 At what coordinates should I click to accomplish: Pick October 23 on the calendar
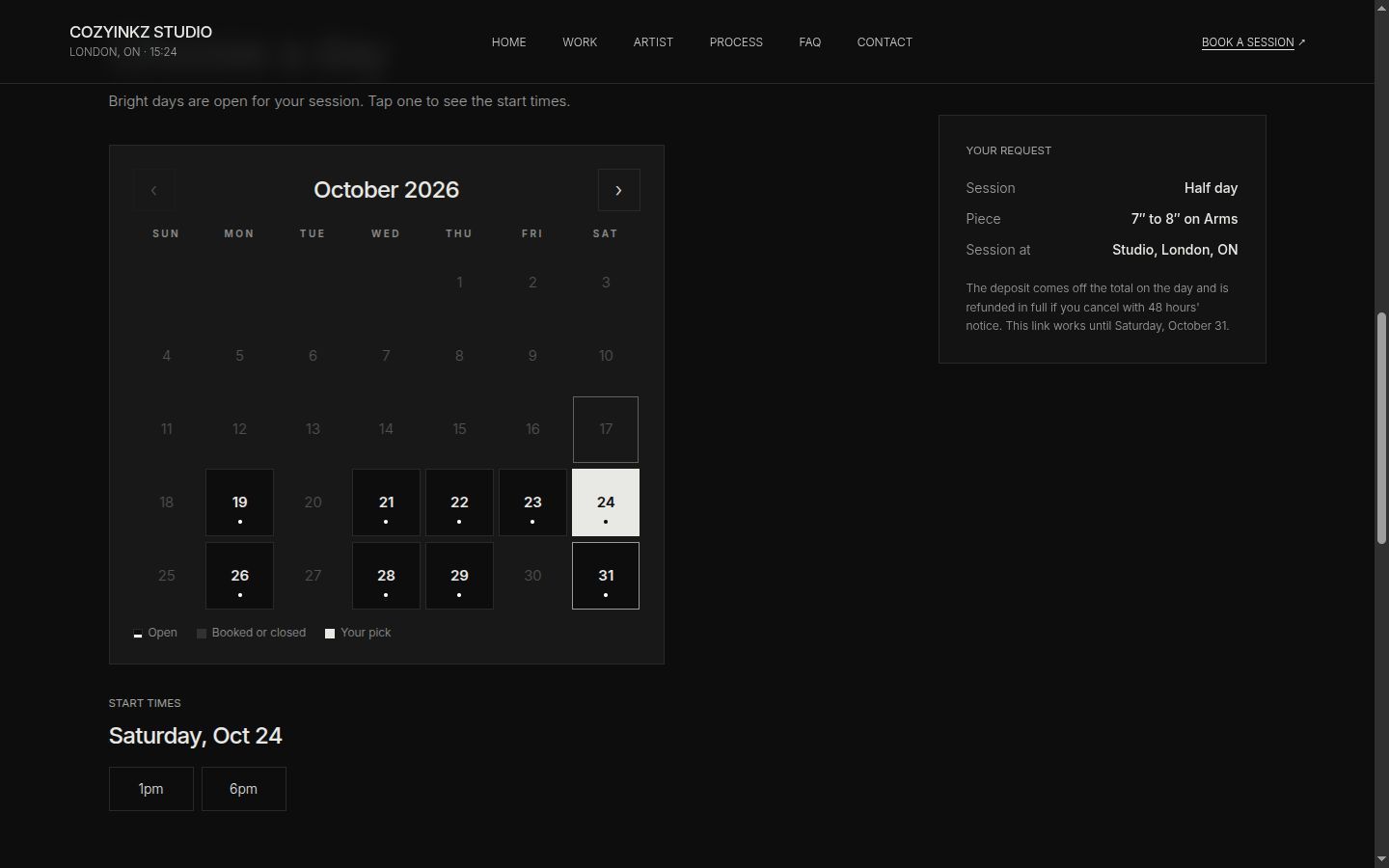(532, 502)
